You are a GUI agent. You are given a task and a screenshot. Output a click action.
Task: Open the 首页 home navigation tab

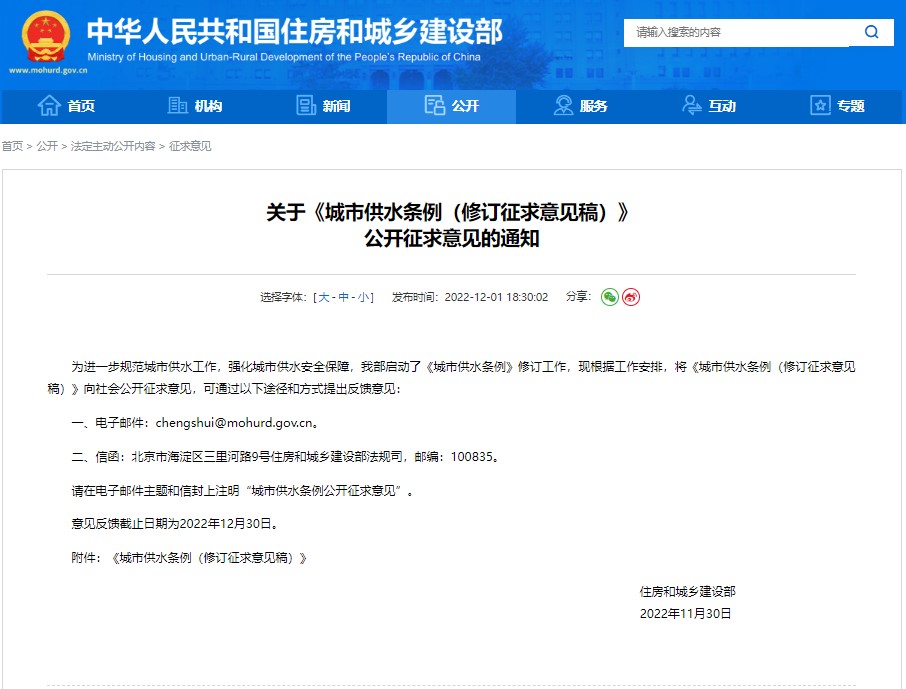coord(66,106)
